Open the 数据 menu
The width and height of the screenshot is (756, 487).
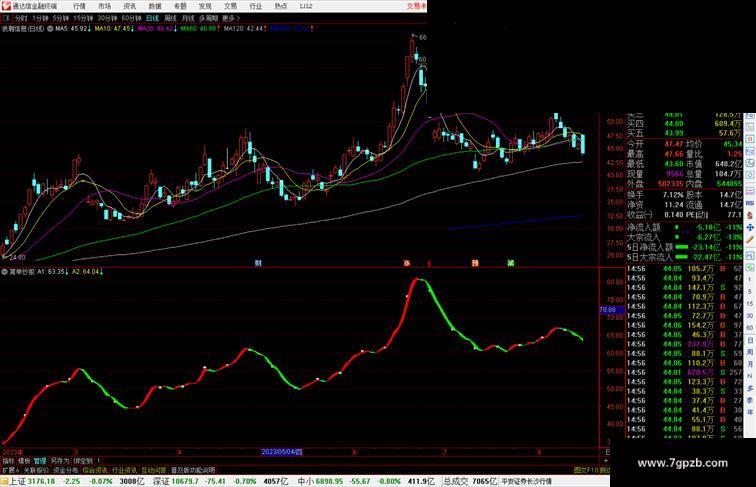(155, 6)
